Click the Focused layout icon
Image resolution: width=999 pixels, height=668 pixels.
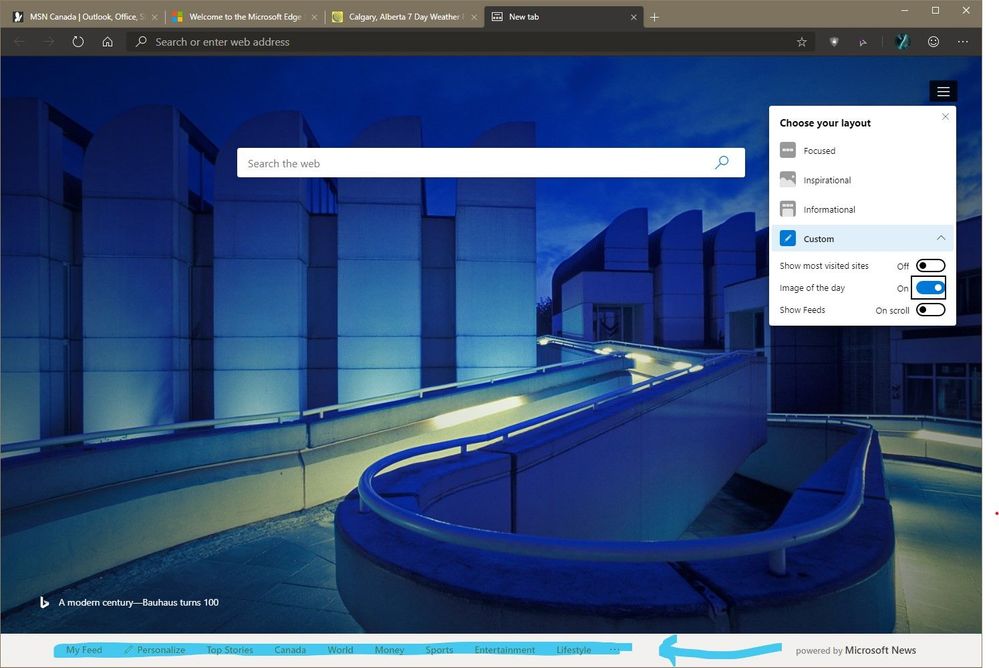(787, 150)
